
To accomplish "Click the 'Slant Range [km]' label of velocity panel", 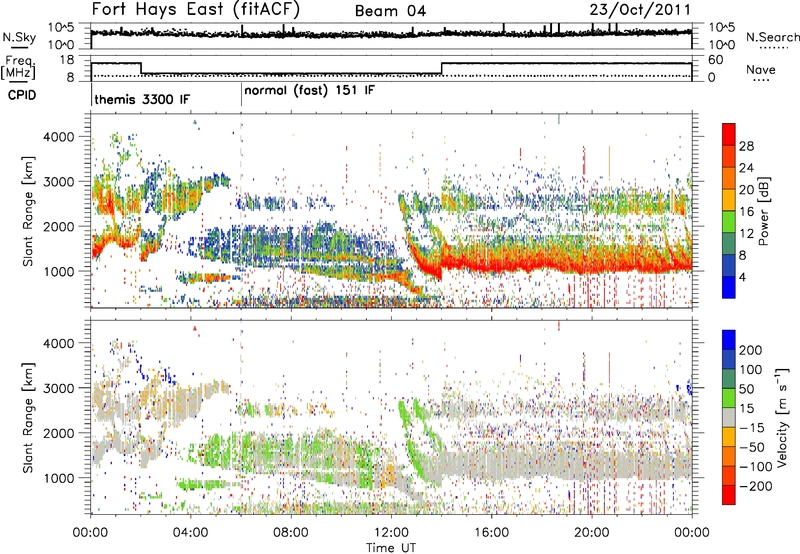I will 28,417.
